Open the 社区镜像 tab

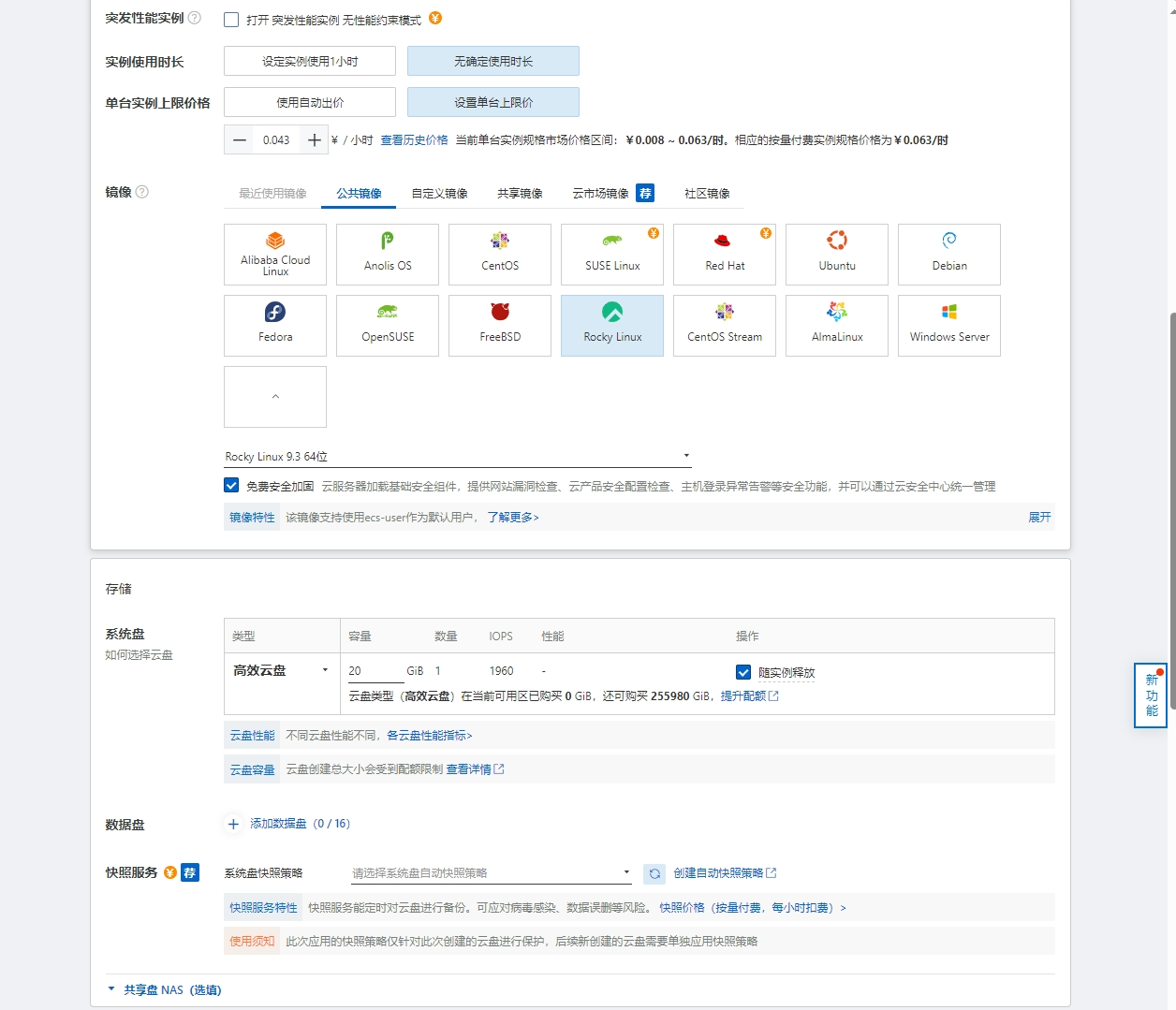707,194
